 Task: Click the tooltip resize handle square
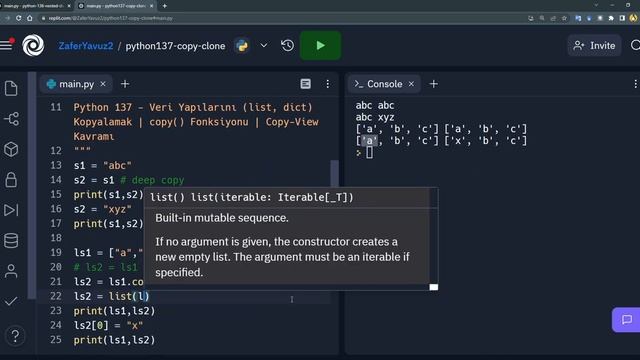(433, 287)
